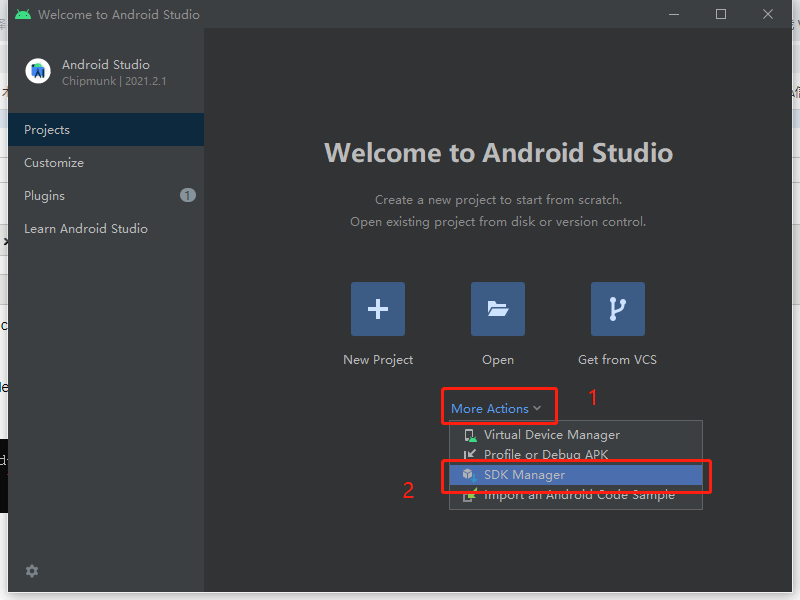This screenshot has height=600, width=800.
Task: Open the settings gear in sidebar
Action: click(x=32, y=571)
